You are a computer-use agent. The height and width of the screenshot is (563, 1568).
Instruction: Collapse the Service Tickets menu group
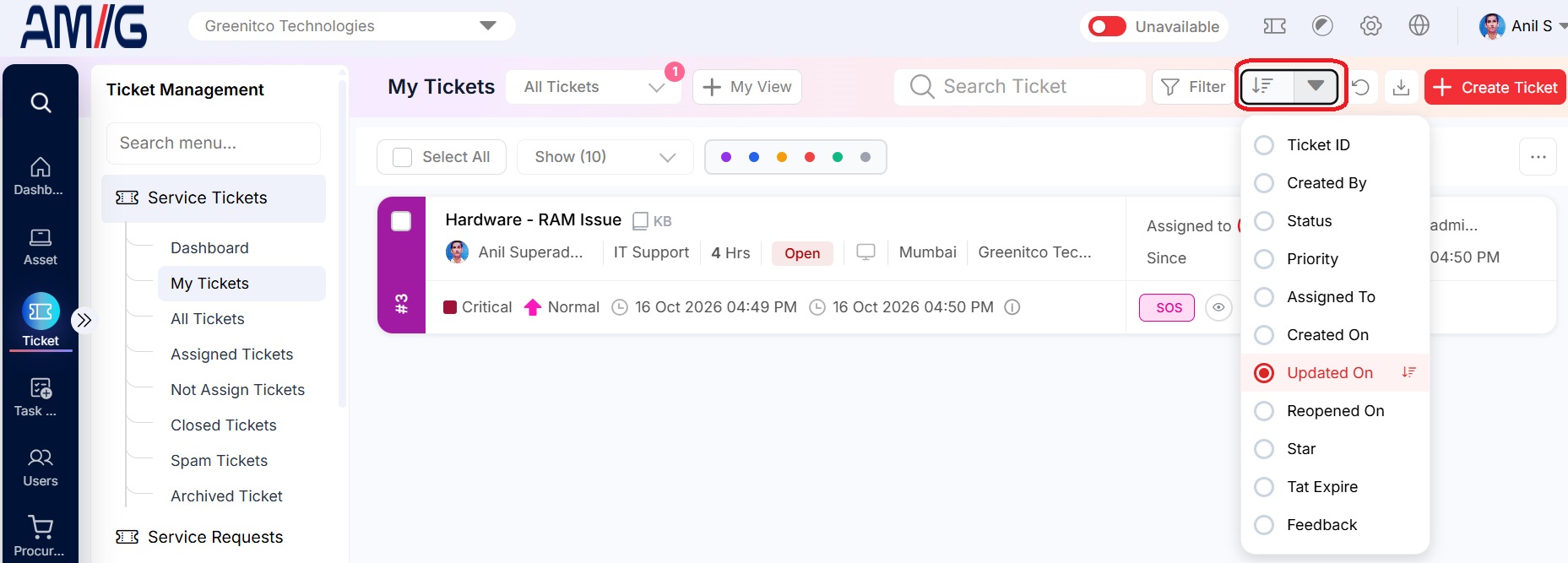pyautogui.click(x=214, y=198)
